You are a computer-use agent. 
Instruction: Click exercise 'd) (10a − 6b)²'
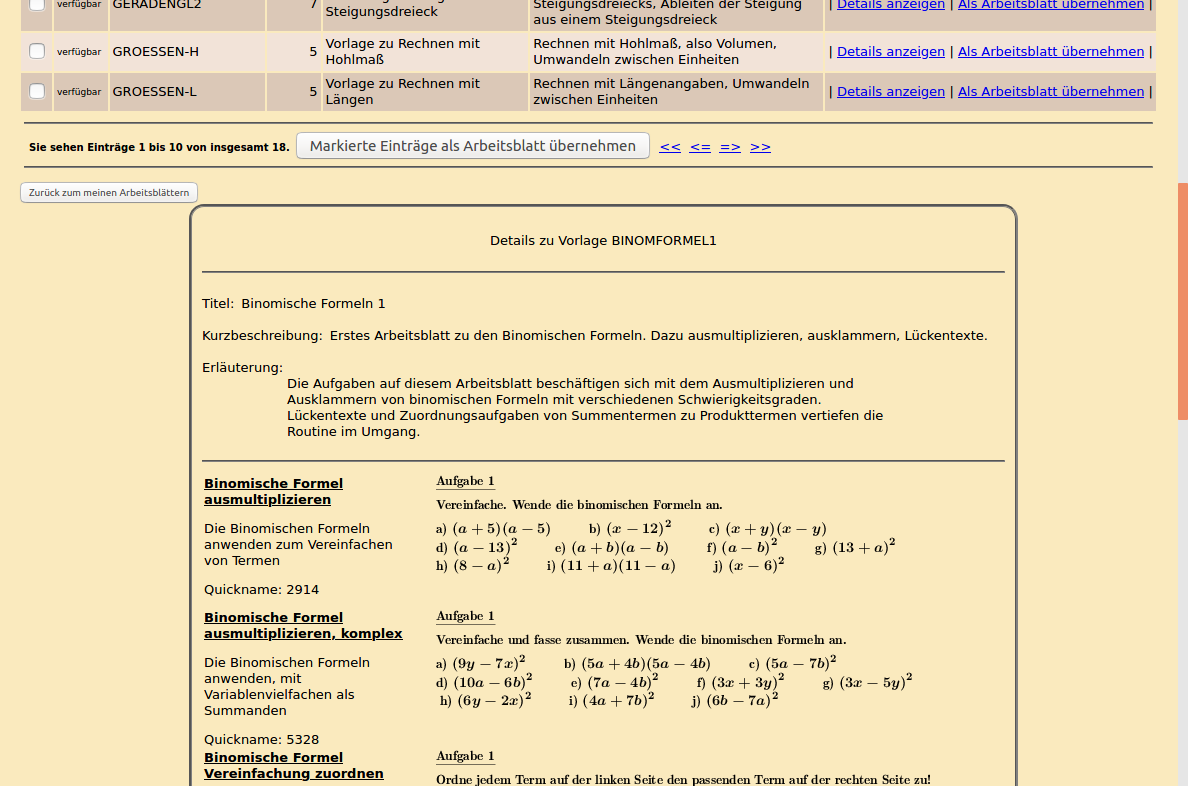484,681
